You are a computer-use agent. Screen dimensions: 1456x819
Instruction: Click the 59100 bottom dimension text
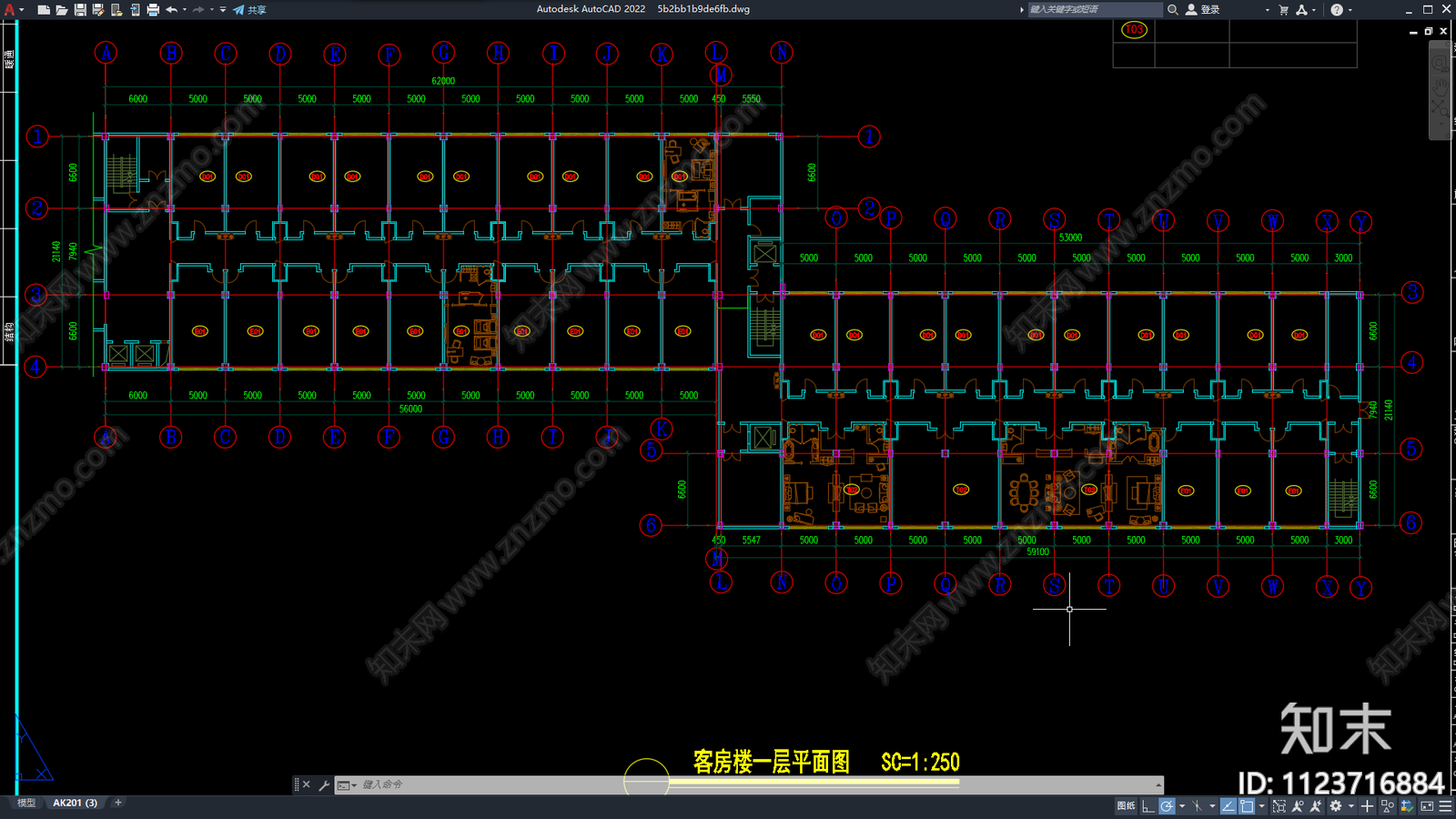pos(1037,551)
